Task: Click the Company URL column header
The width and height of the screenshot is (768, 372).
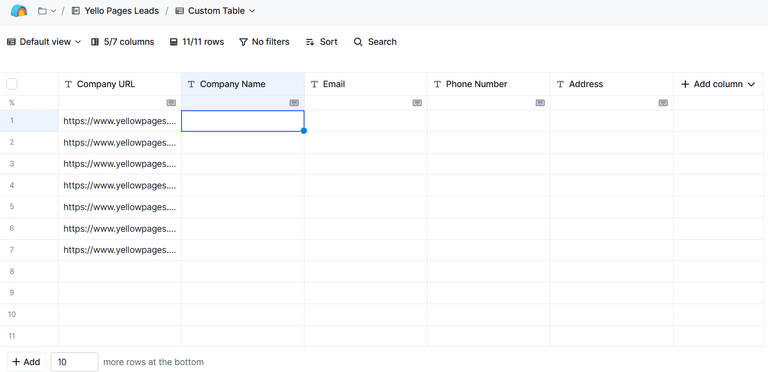Action: click(x=120, y=84)
